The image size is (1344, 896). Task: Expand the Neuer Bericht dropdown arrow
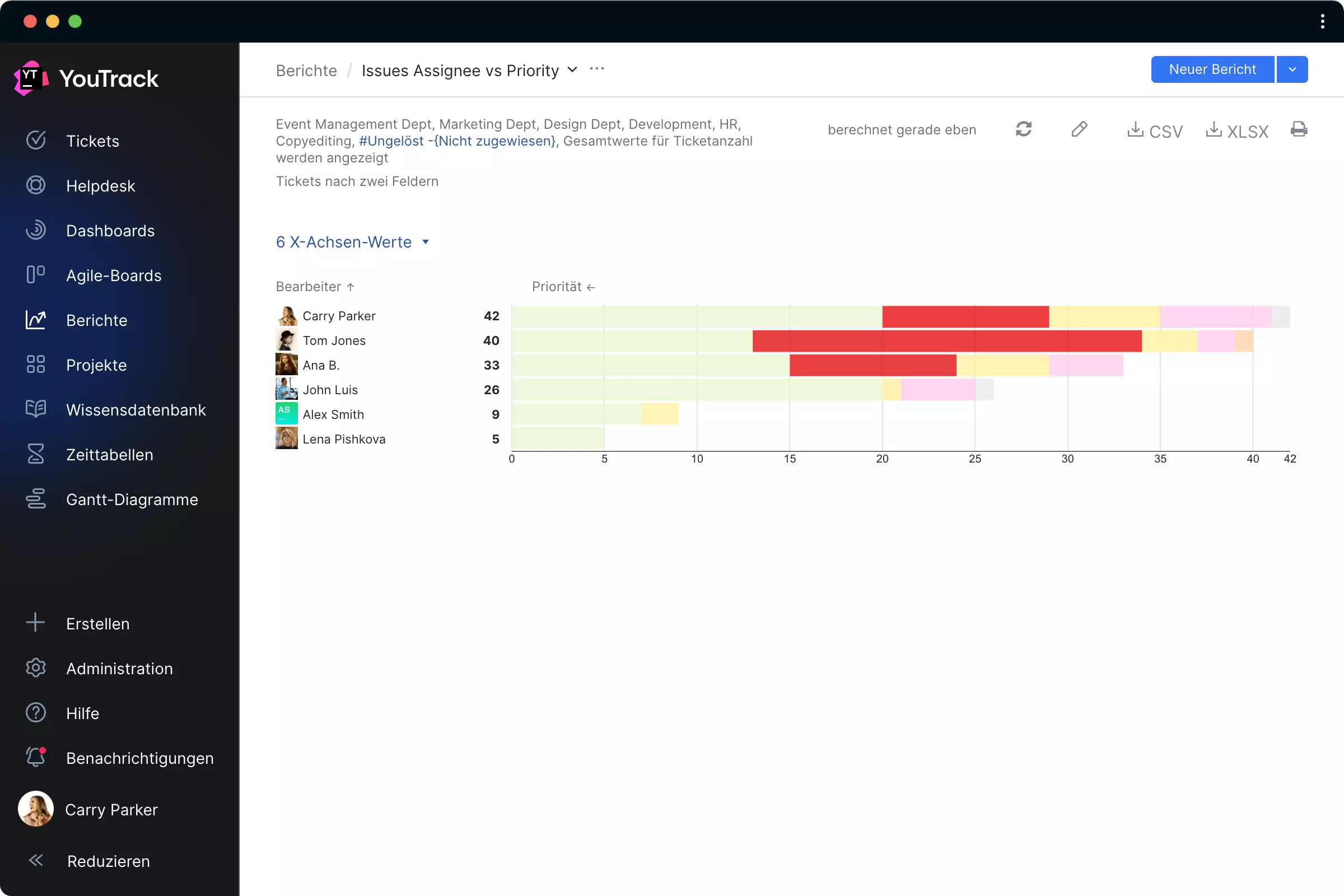click(x=1292, y=69)
